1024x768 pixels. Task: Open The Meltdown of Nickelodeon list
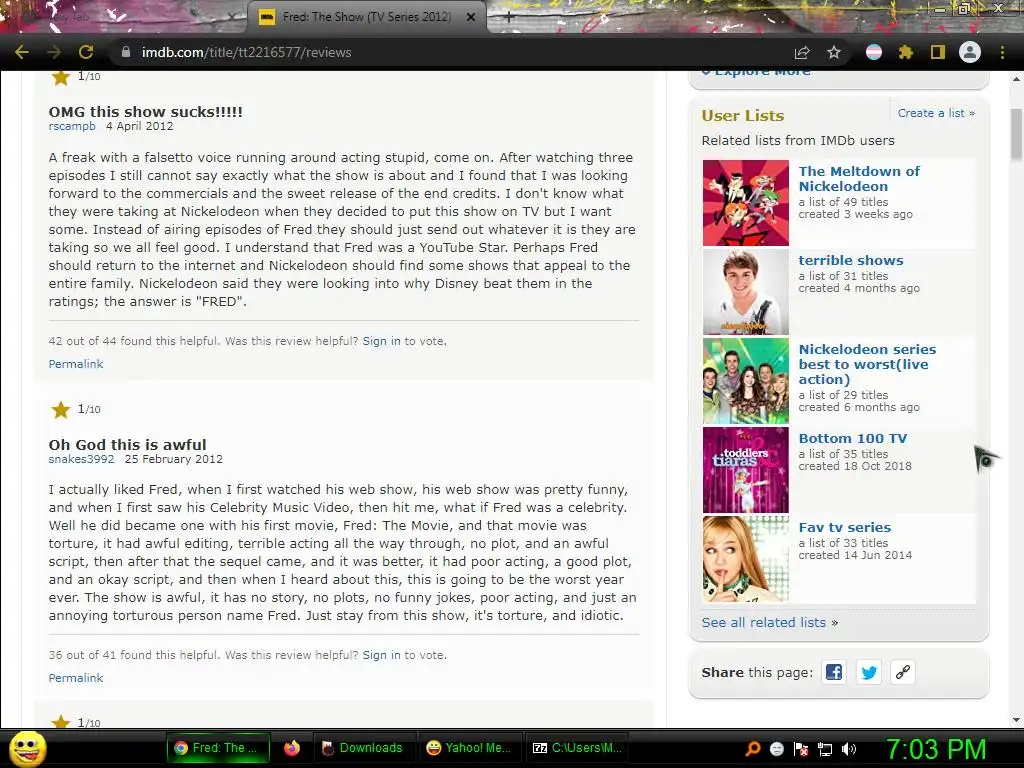coord(859,178)
